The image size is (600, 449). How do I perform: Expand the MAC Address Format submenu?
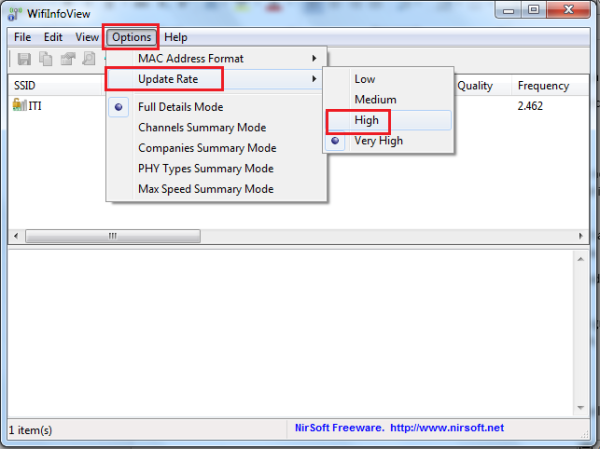coord(217,58)
